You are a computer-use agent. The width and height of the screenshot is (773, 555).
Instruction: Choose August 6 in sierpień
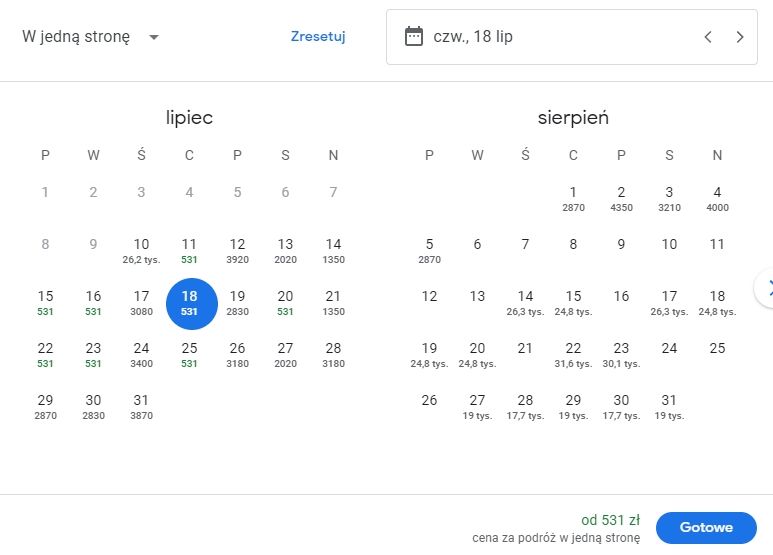pos(477,244)
